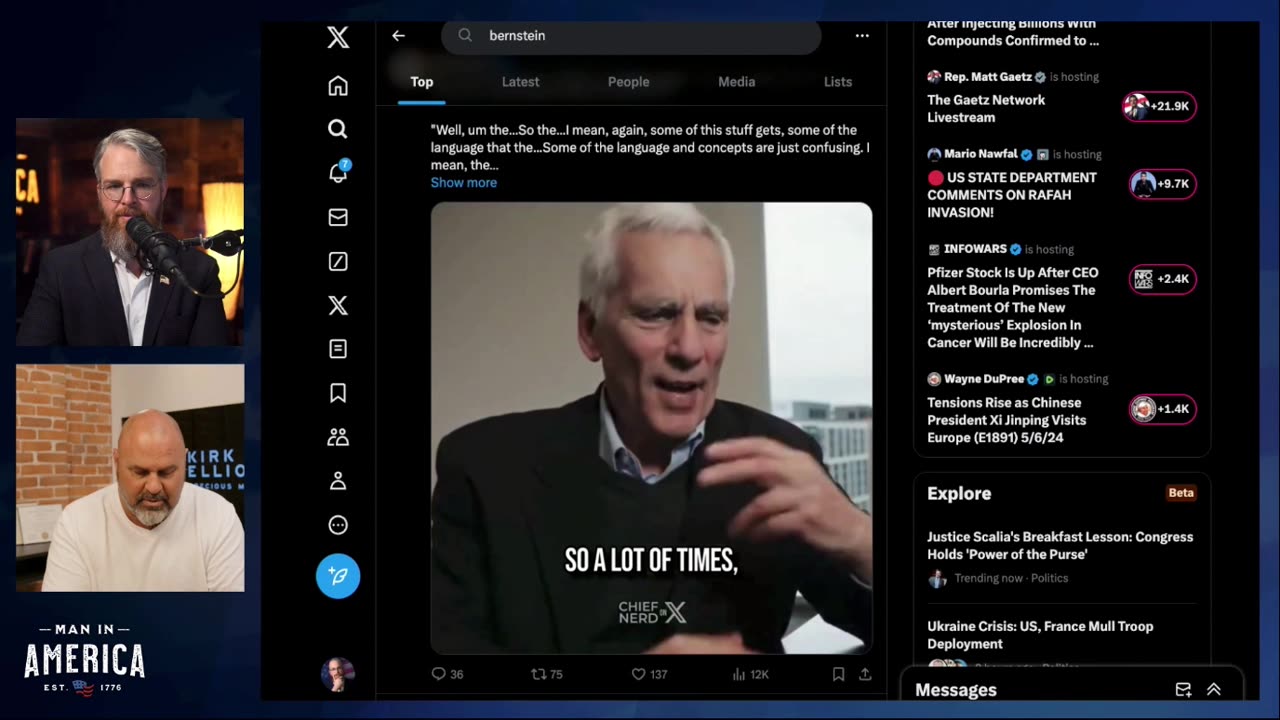This screenshot has height=720, width=1280.
Task: Join INFOWARS space with +2.4K listeners
Action: pyautogui.click(x=1162, y=279)
